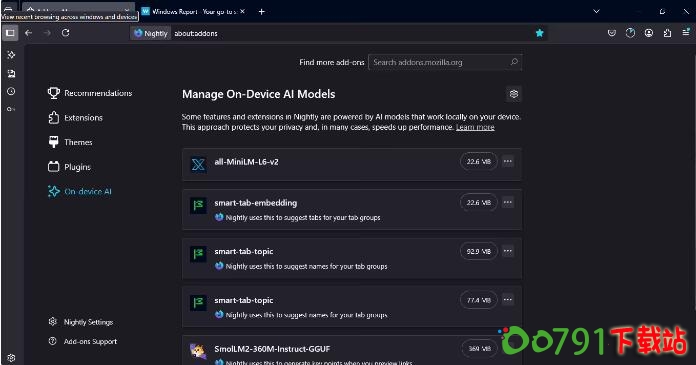Open the add-ons tools gear menu
696x365 pixels.
point(514,94)
